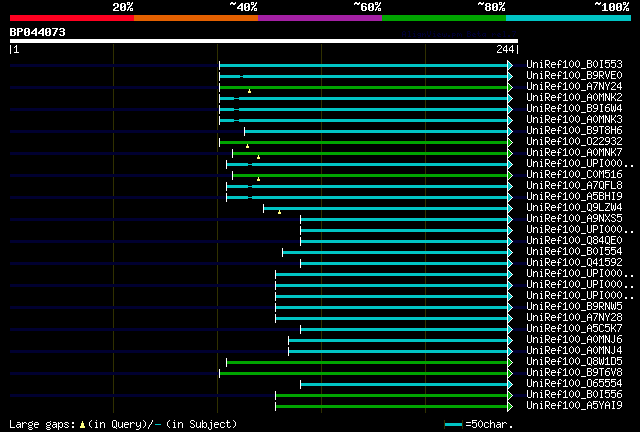The image size is (640, 432).
Task: Open the UniRef100_O22932 hit label
Action: [x=574, y=142]
